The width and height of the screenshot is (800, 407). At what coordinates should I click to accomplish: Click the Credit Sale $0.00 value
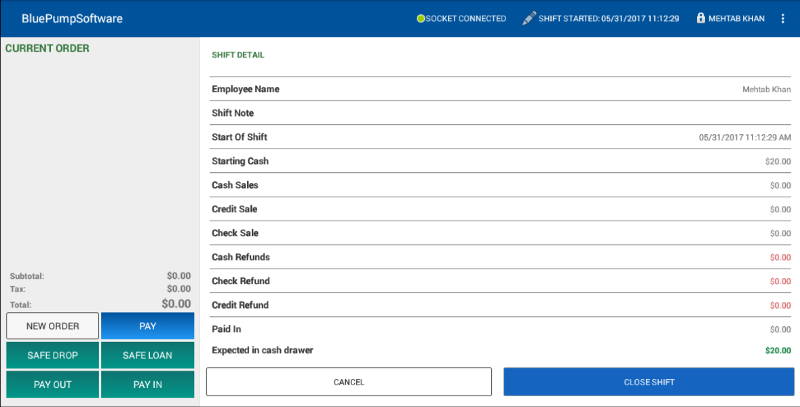point(780,209)
